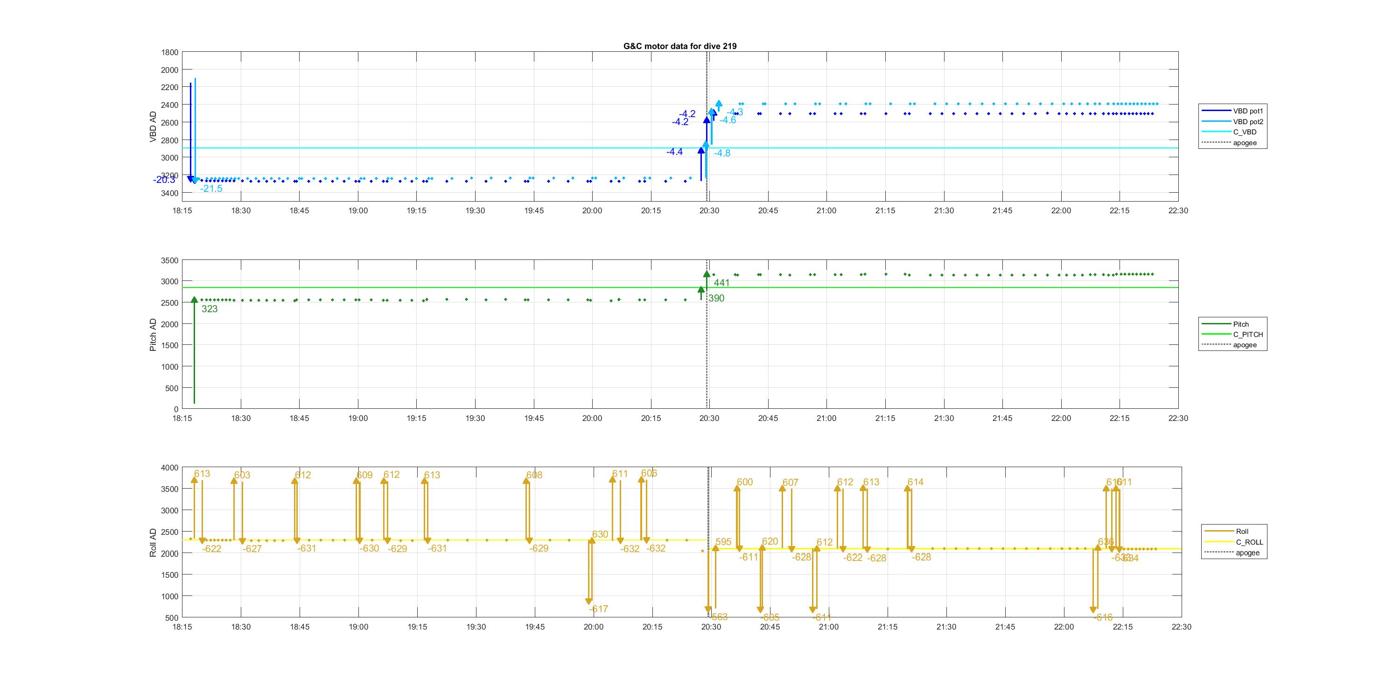Image resolution: width=1400 pixels, height=693 pixels.
Task: Click the "Pitch AD" y-axis label
Action: point(154,334)
